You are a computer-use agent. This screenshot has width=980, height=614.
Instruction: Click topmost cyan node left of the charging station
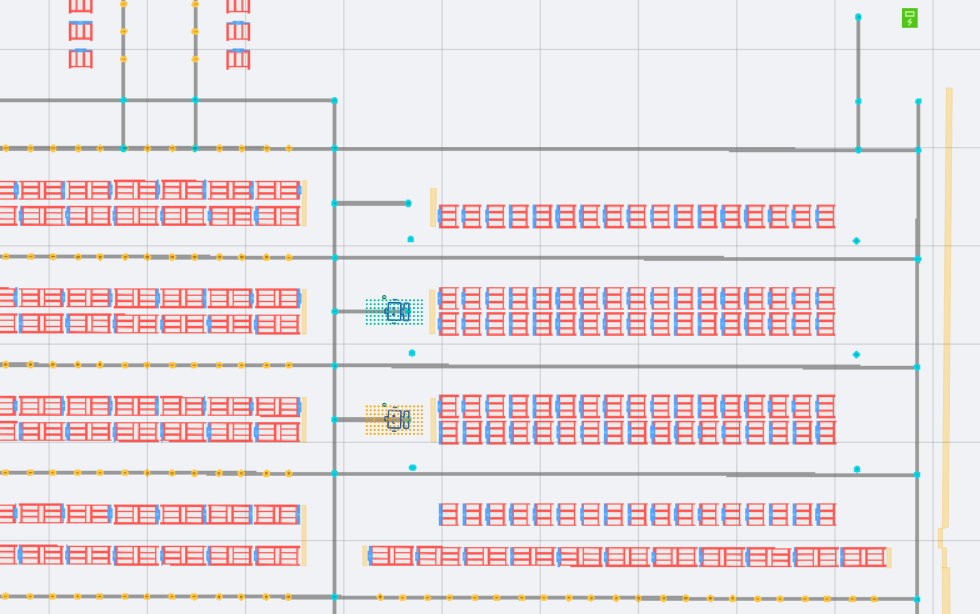coord(858,17)
